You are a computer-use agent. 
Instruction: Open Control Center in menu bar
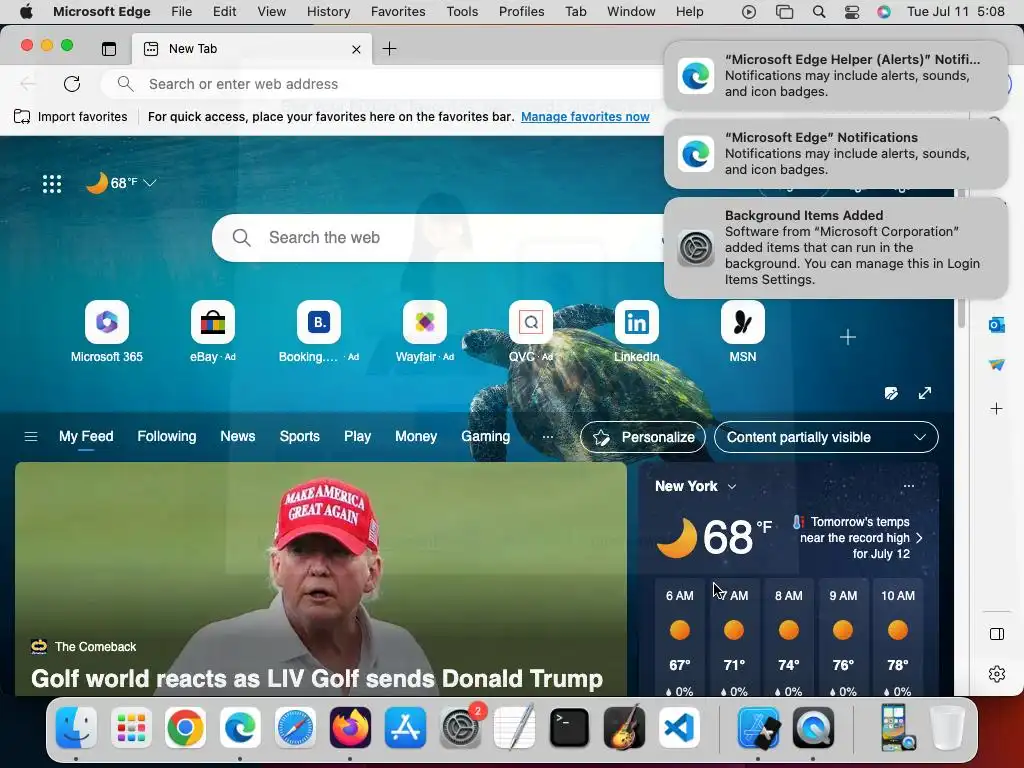coord(852,12)
